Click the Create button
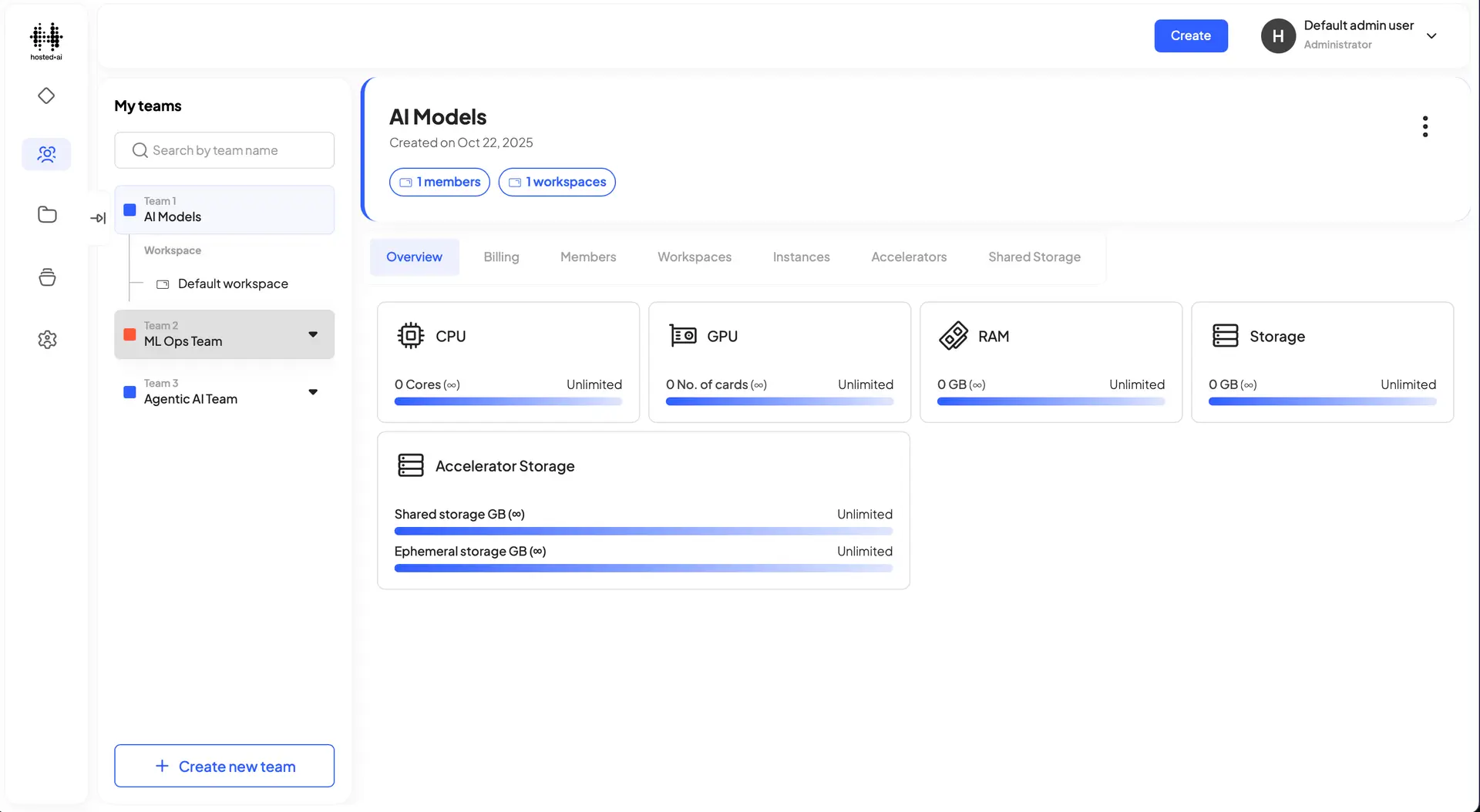 pos(1190,35)
